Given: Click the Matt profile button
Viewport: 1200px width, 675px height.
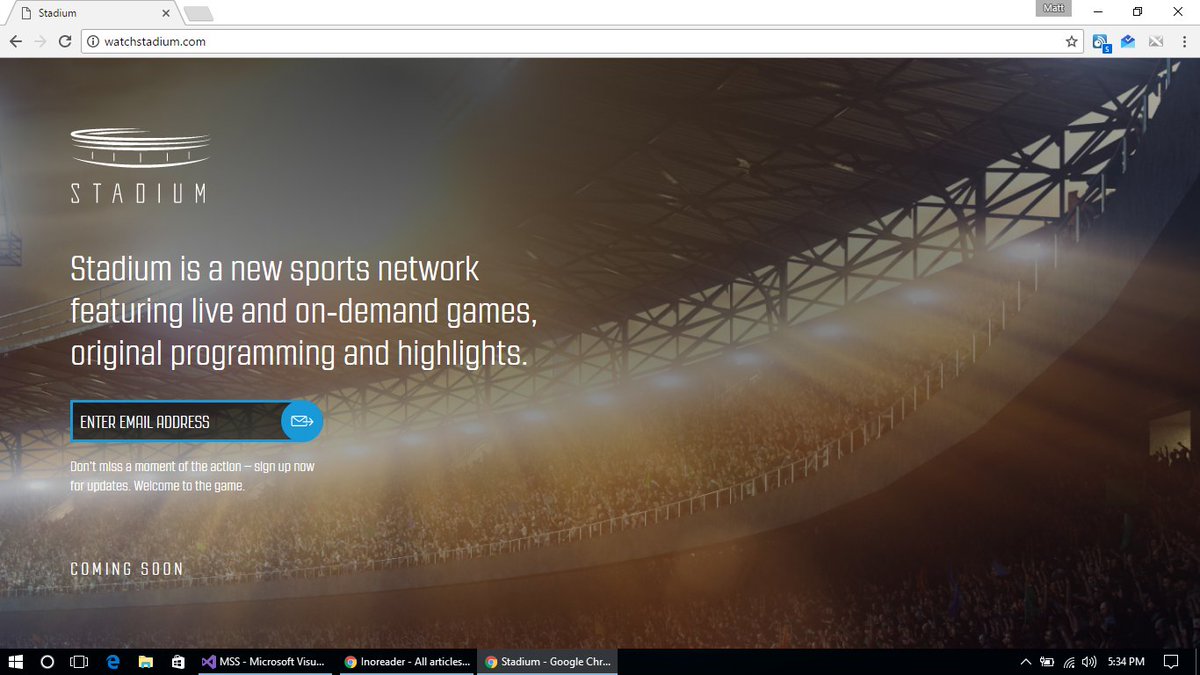Looking at the screenshot, I should click(1052, 9).
